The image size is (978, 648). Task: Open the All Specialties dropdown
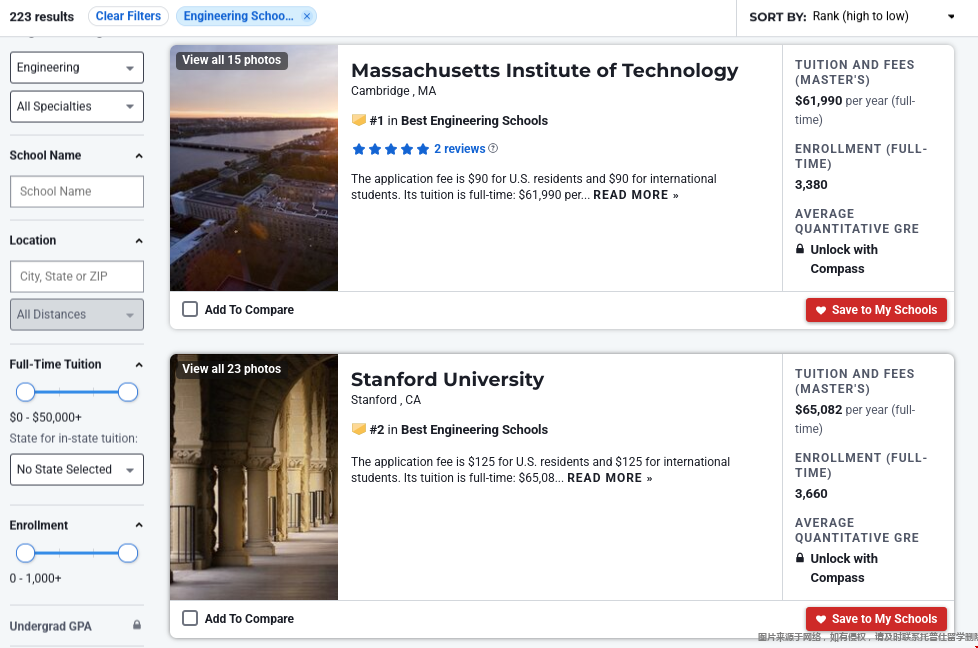coord(77,107)
